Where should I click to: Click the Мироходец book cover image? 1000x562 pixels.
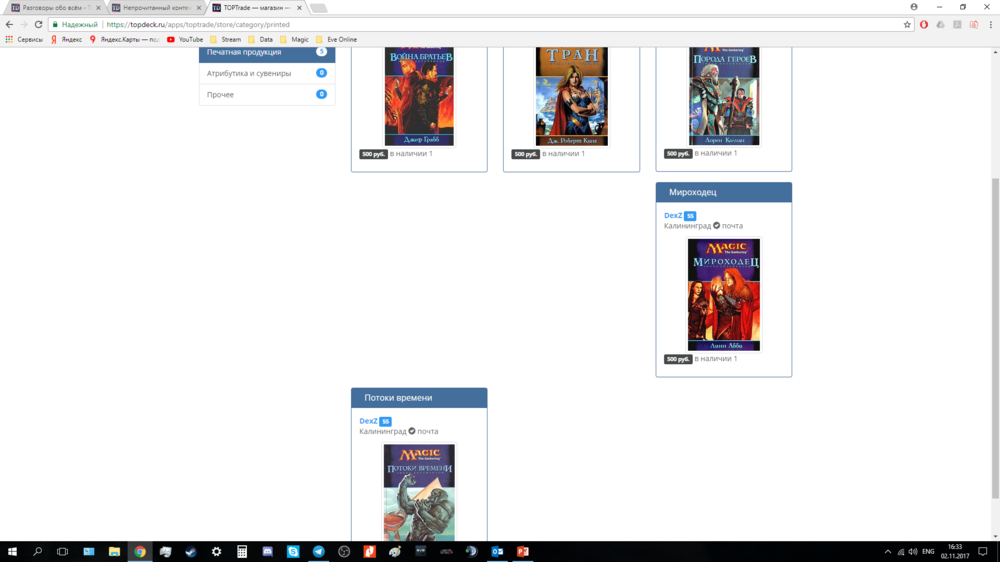pos(723,295)
